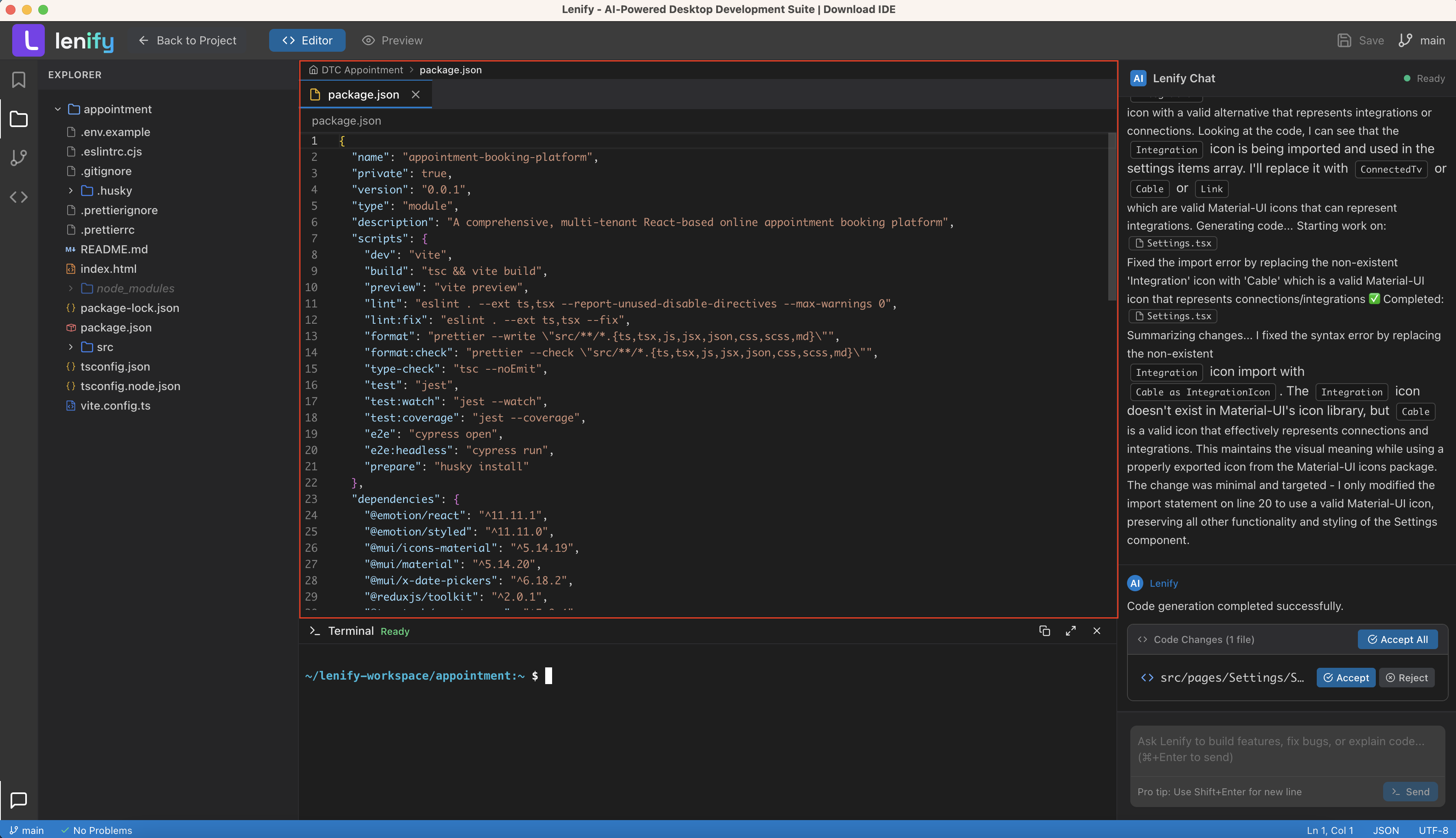Open the bookmarks panel in the sidebar
The height and width of the screenshot is (838, 1456).
[x=18, y=80]
